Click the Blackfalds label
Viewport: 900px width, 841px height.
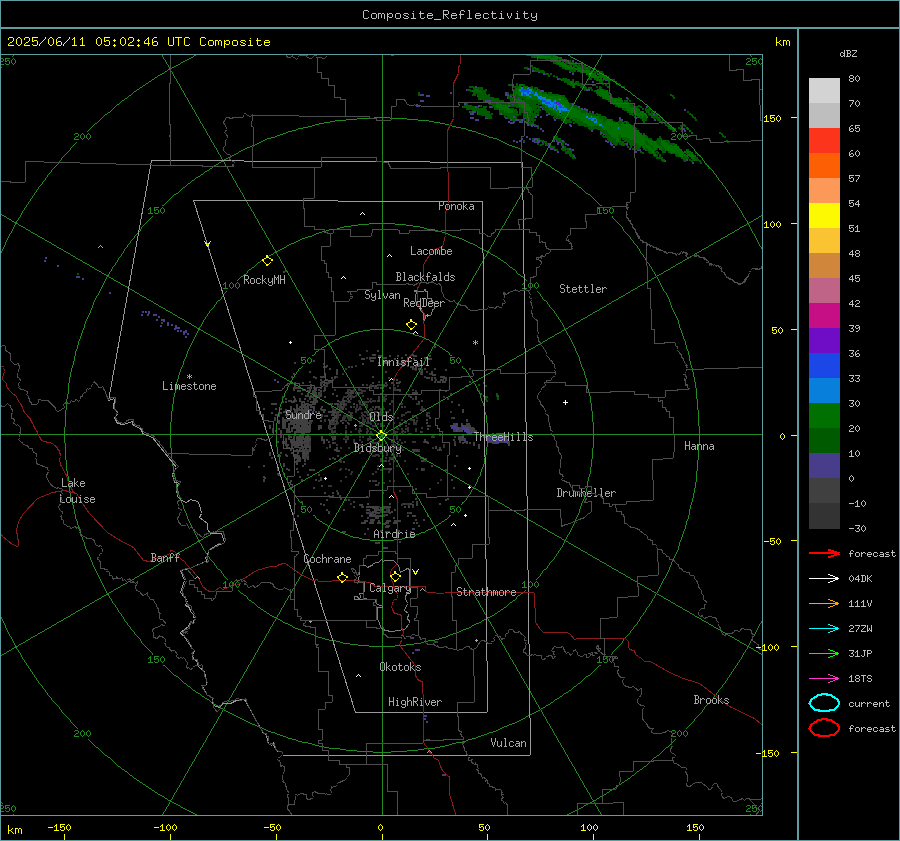point(425,277)
